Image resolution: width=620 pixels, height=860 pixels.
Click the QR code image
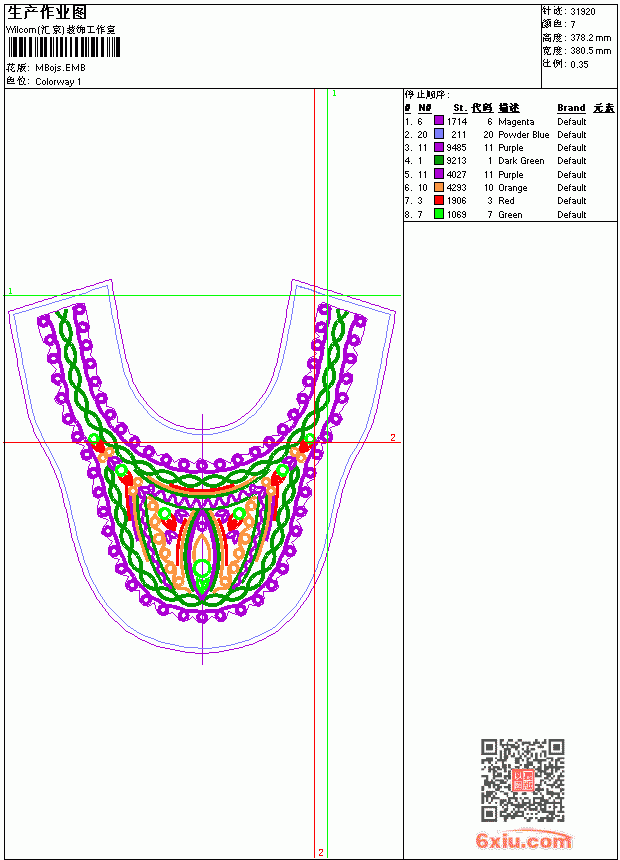(x=523, y=780)
